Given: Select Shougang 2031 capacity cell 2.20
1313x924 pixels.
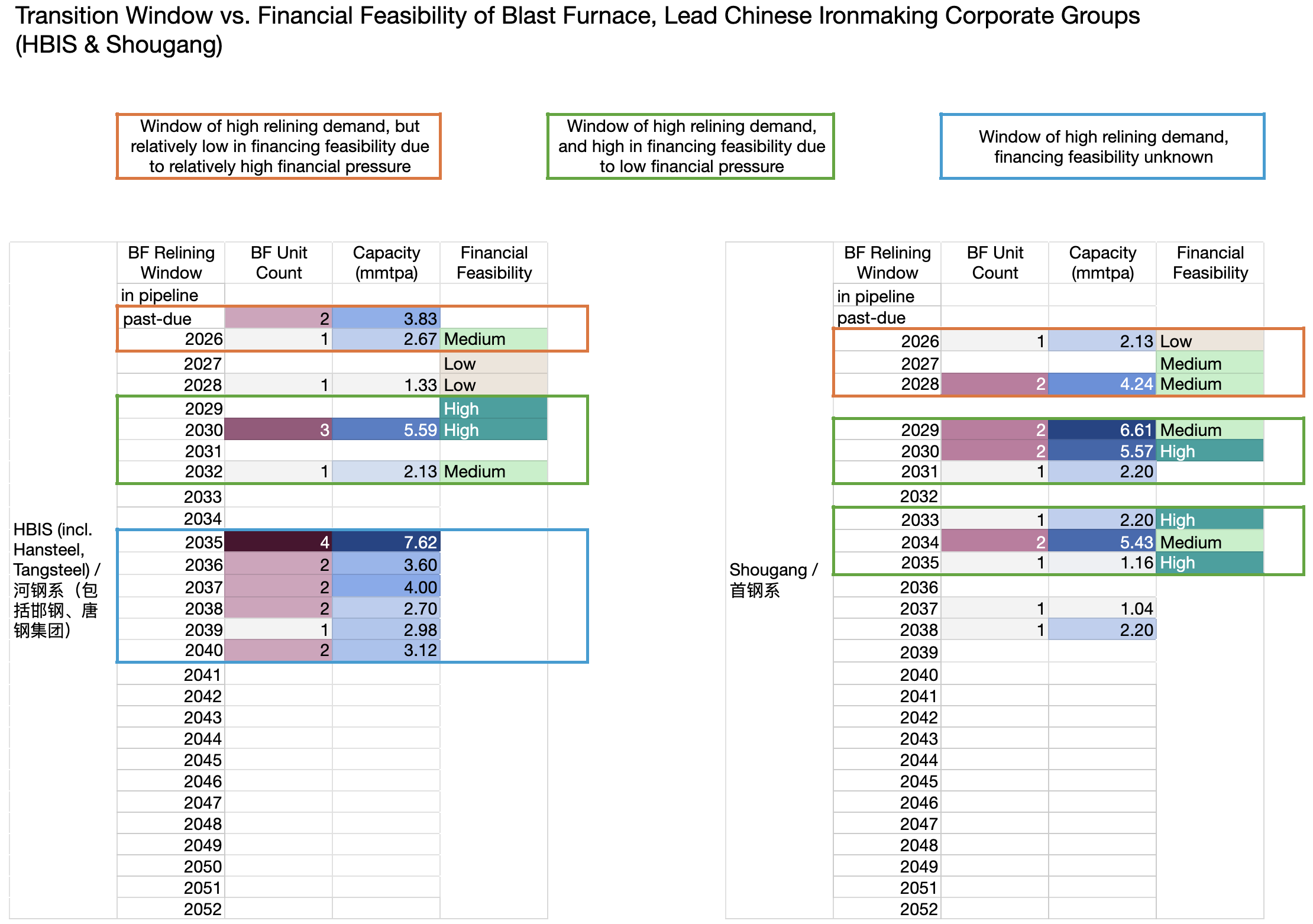Looking at the screenshot, I should click(x=1102, y=471).
